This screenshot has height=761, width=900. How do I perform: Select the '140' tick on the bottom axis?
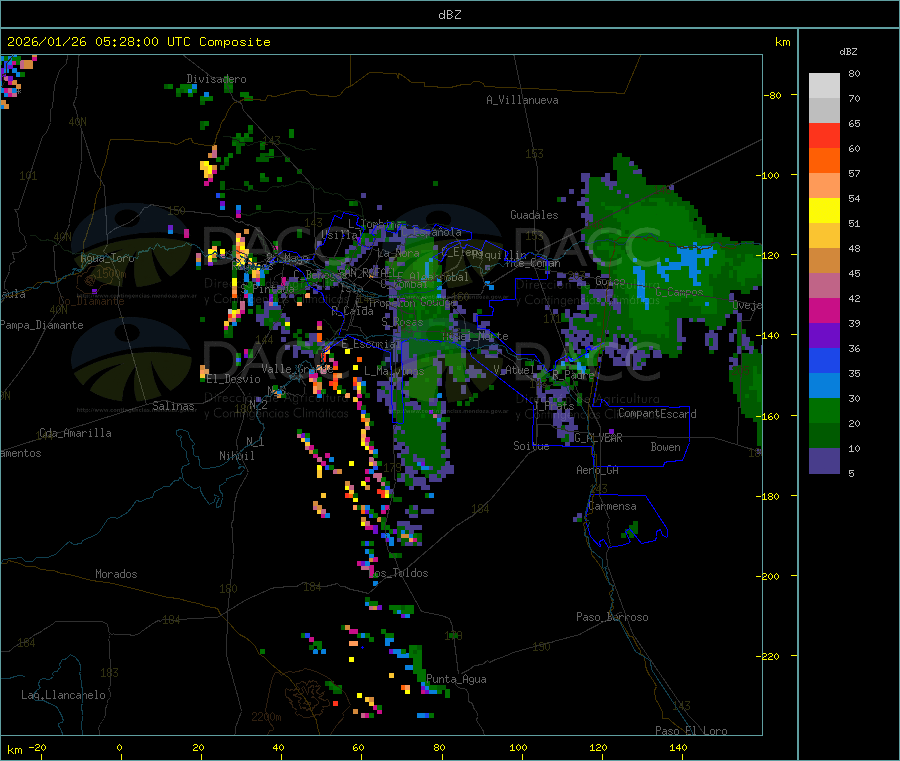[x=678, y=748]
